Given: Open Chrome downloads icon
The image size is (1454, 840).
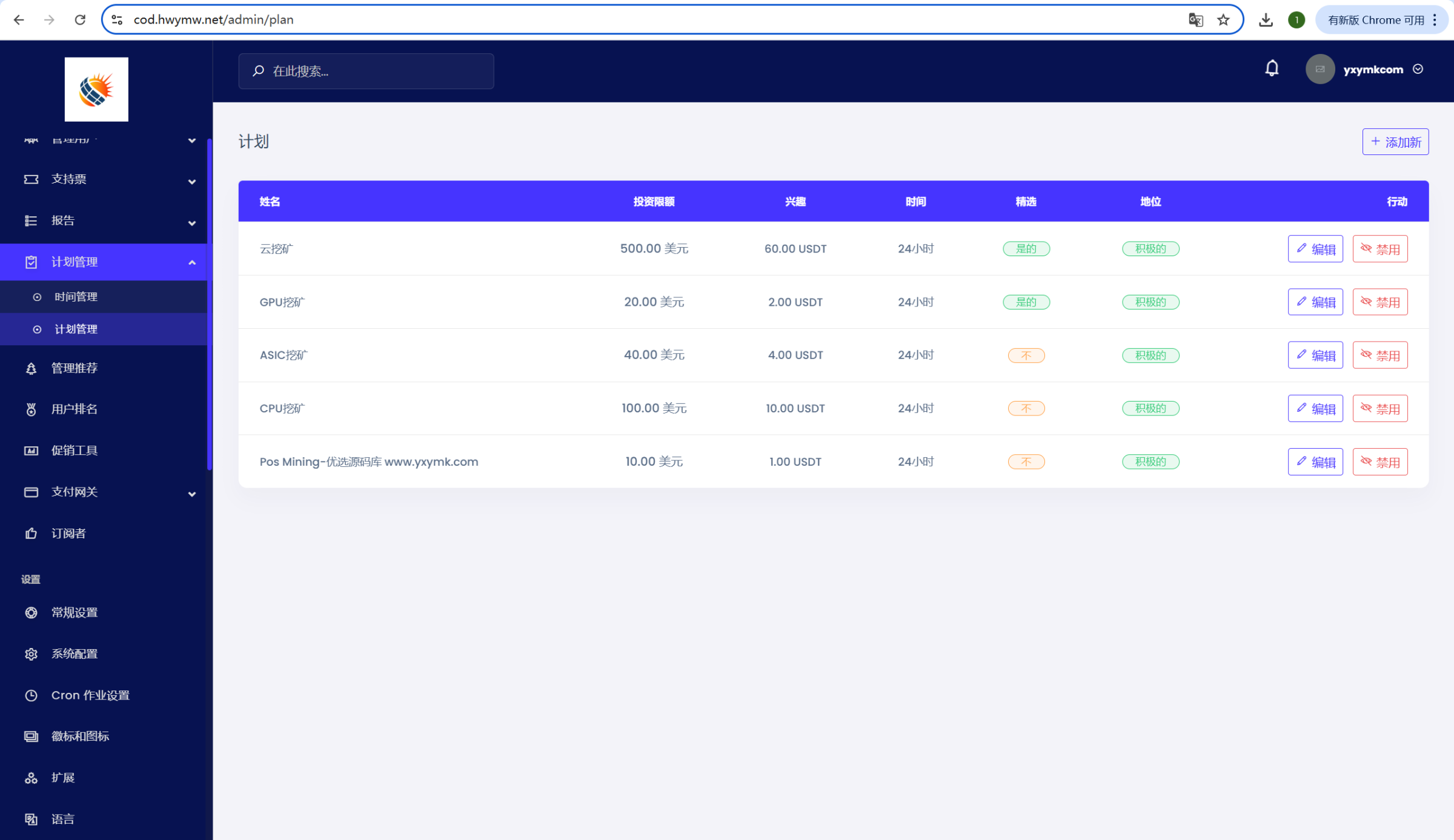Looking at the screenshot, I should tap(1266, 20).
